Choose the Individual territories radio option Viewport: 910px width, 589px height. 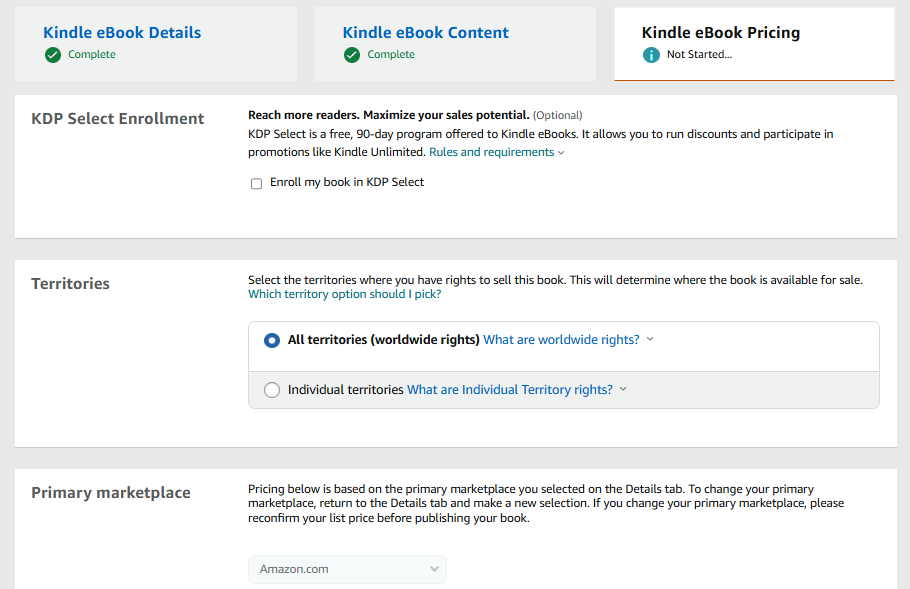point(272,390)
